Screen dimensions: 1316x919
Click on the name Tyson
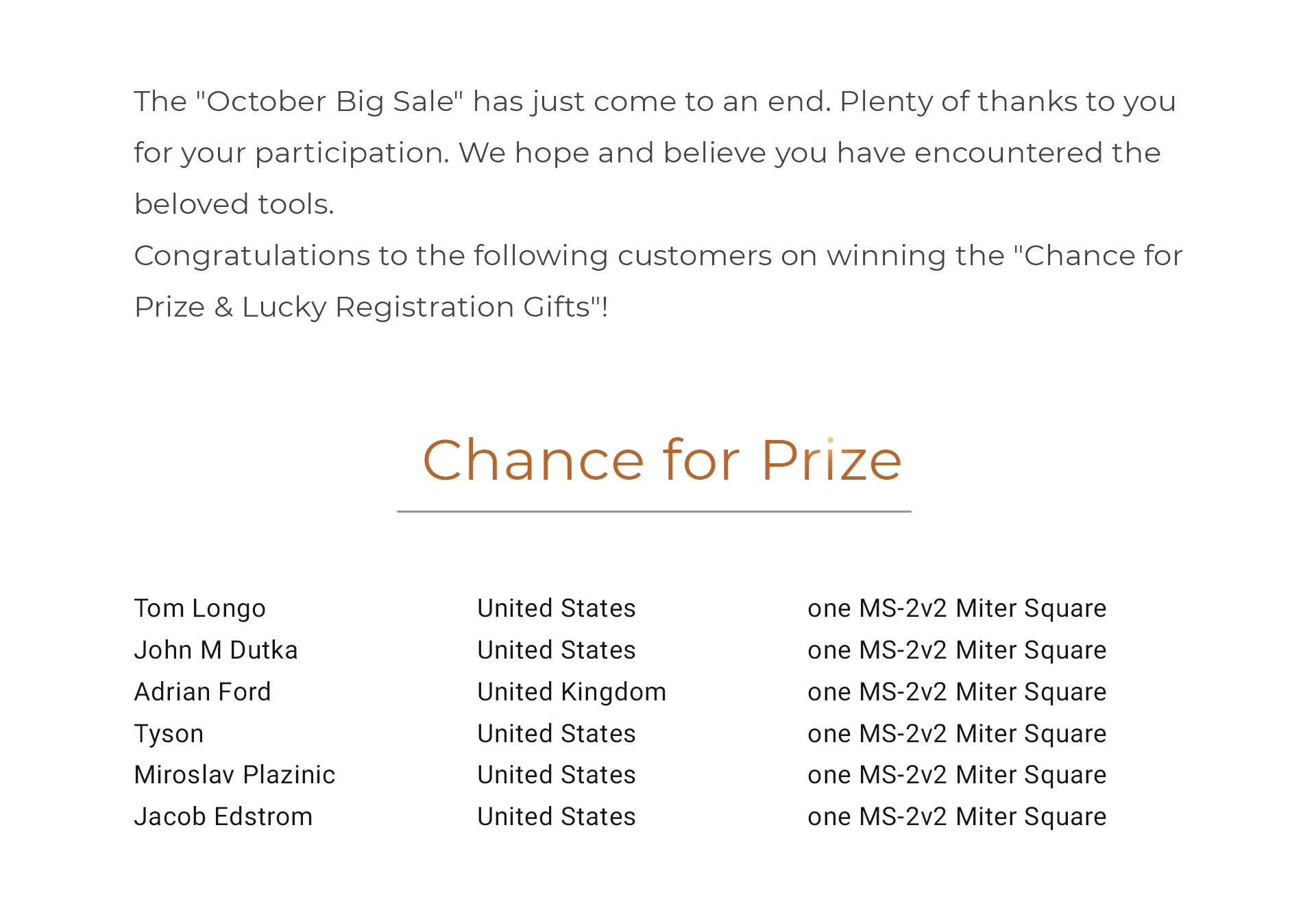pyautogui.click(x=169, y=734)
